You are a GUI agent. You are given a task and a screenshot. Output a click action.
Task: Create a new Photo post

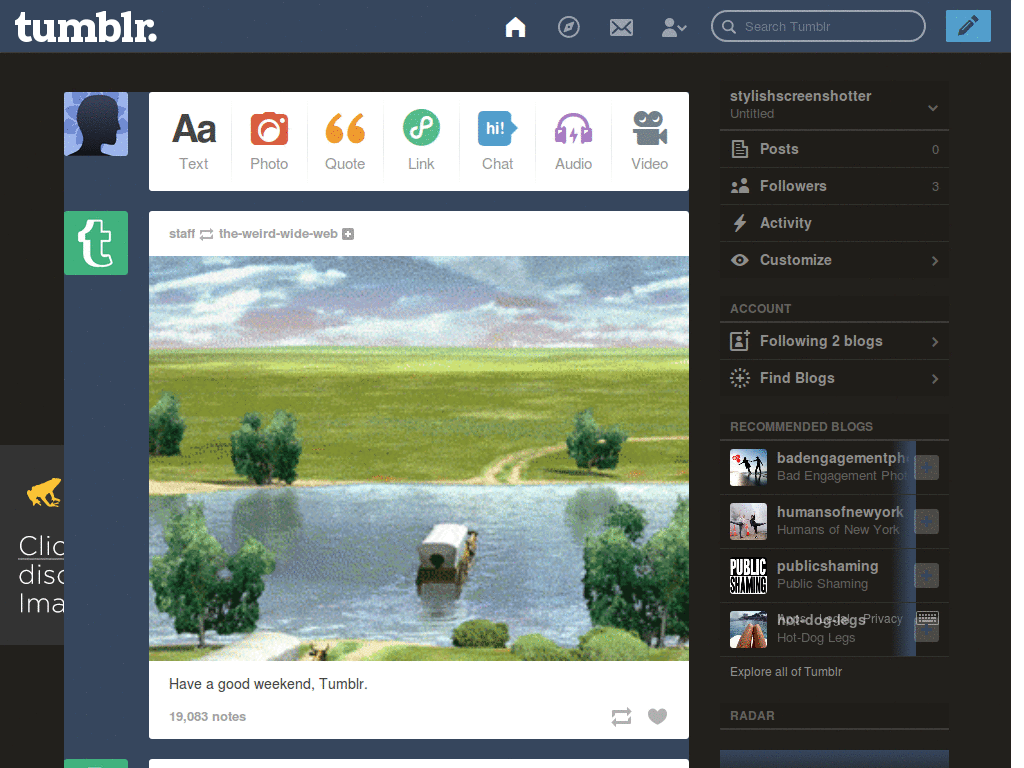click(269, 141)
